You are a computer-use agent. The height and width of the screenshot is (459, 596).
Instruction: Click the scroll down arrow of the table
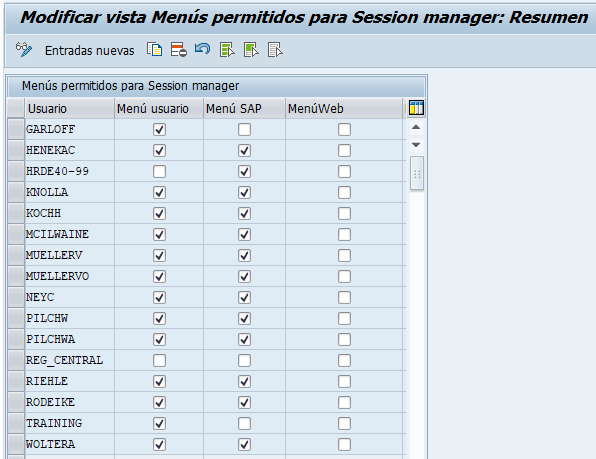tap(416, 145)
